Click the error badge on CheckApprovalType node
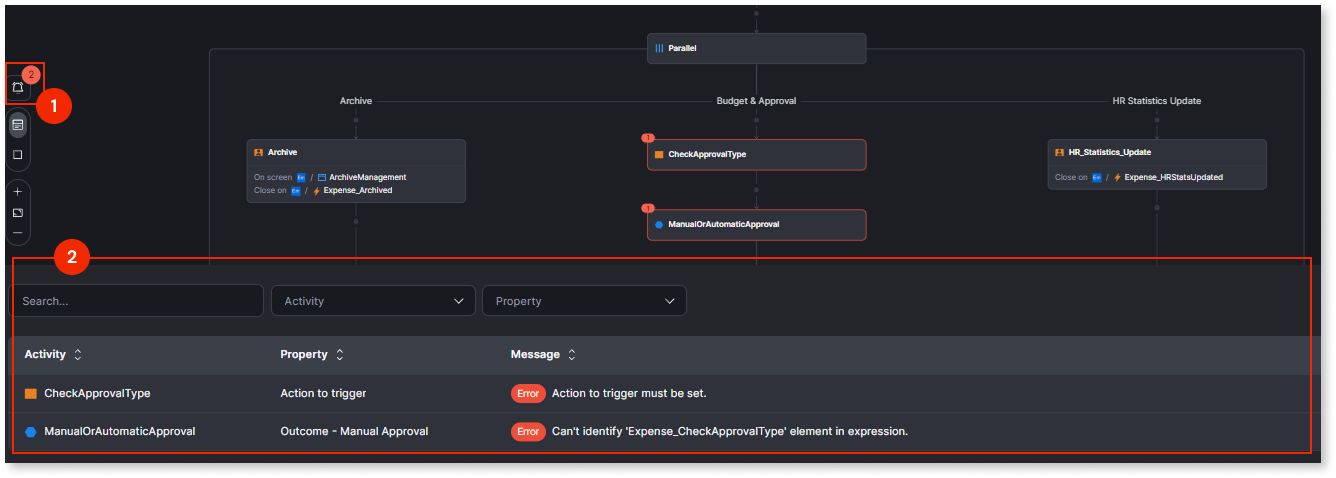The width and height of the screenshot is (1336, 478). tap(648, 138)
